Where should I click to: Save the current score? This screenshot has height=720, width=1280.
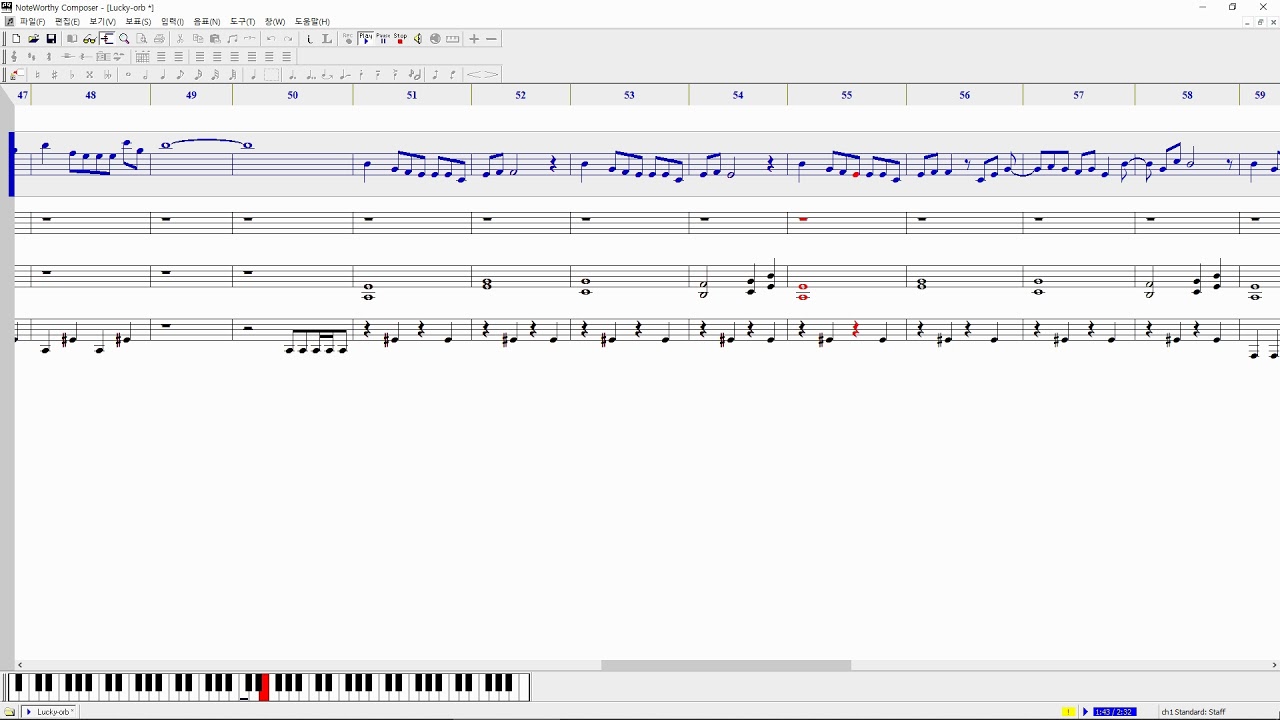point(51,39)
